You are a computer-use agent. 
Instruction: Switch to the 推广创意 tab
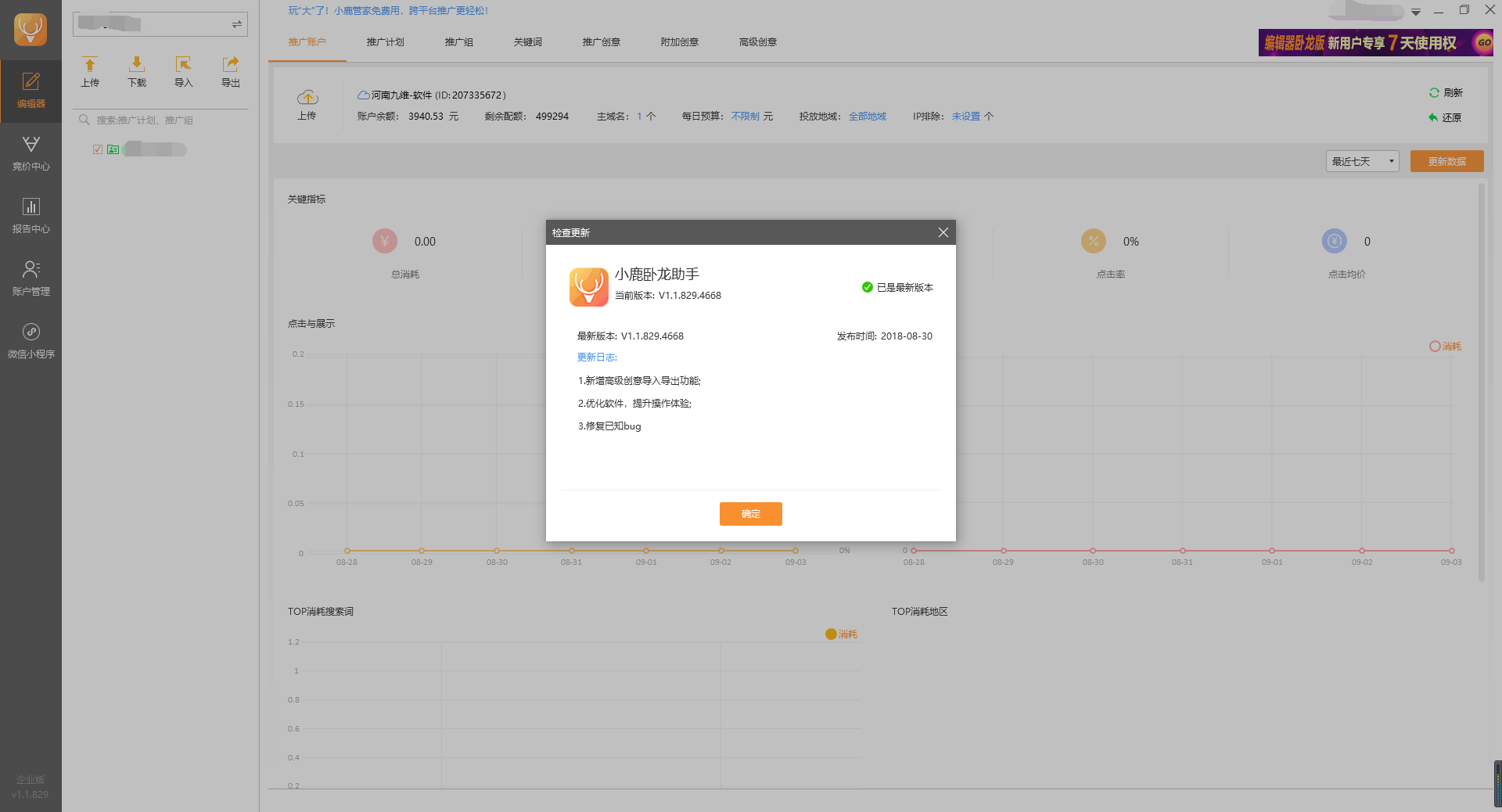pos(602,42)
